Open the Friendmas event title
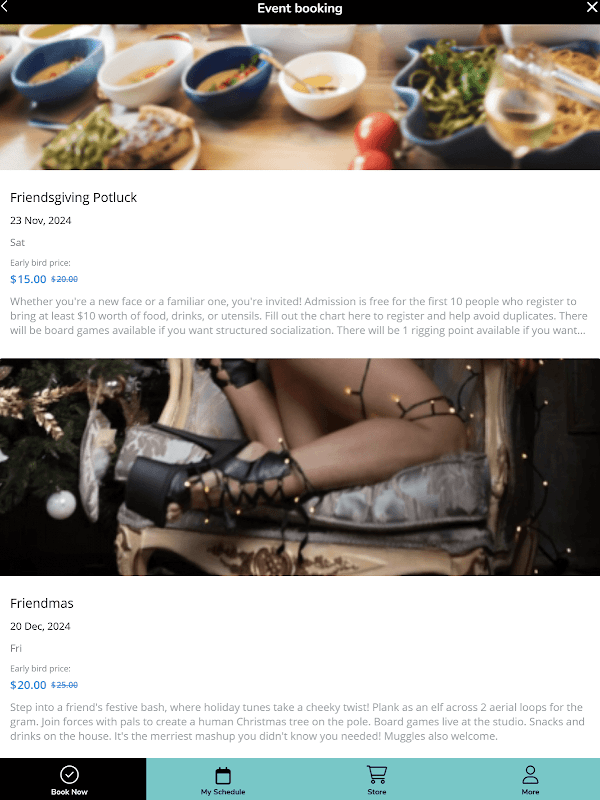 click(x=42, y=603)
